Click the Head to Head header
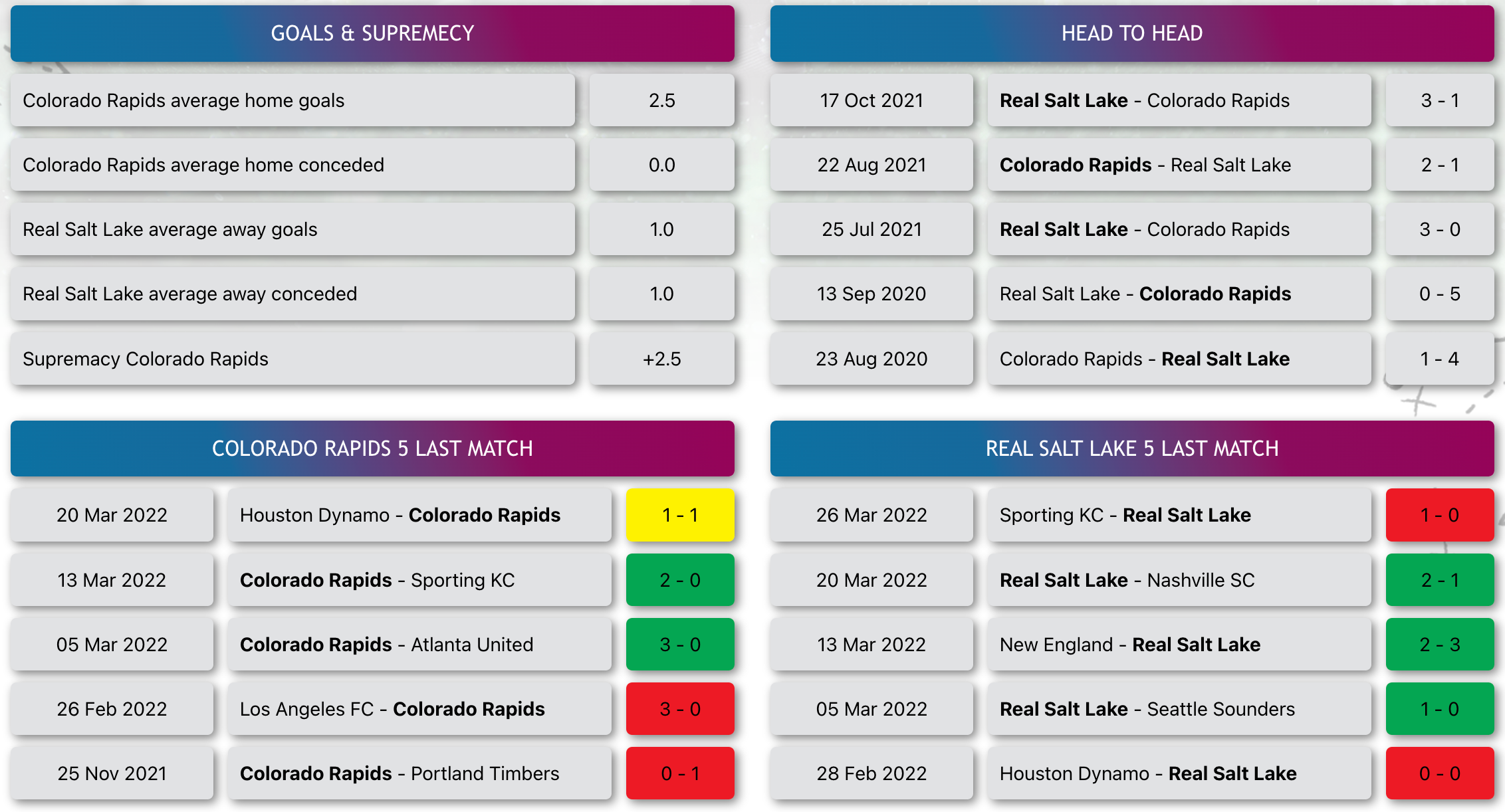Viewport: 1505px width, 812px height. point(1132,33)
